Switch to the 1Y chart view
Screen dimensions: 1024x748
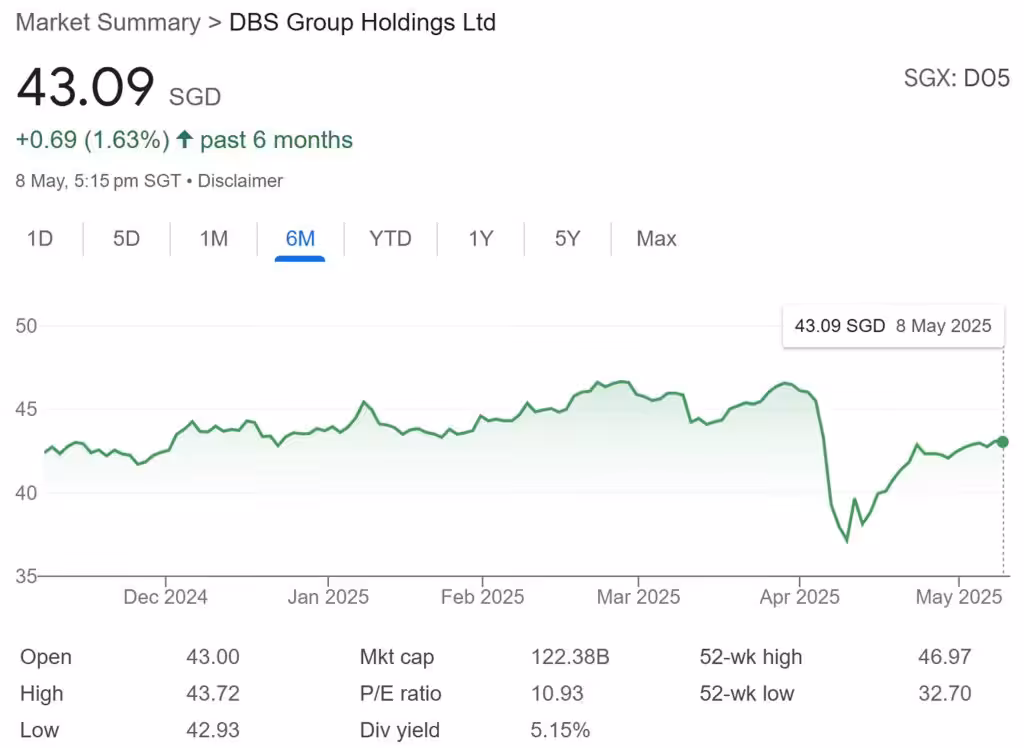pos(478,239)
